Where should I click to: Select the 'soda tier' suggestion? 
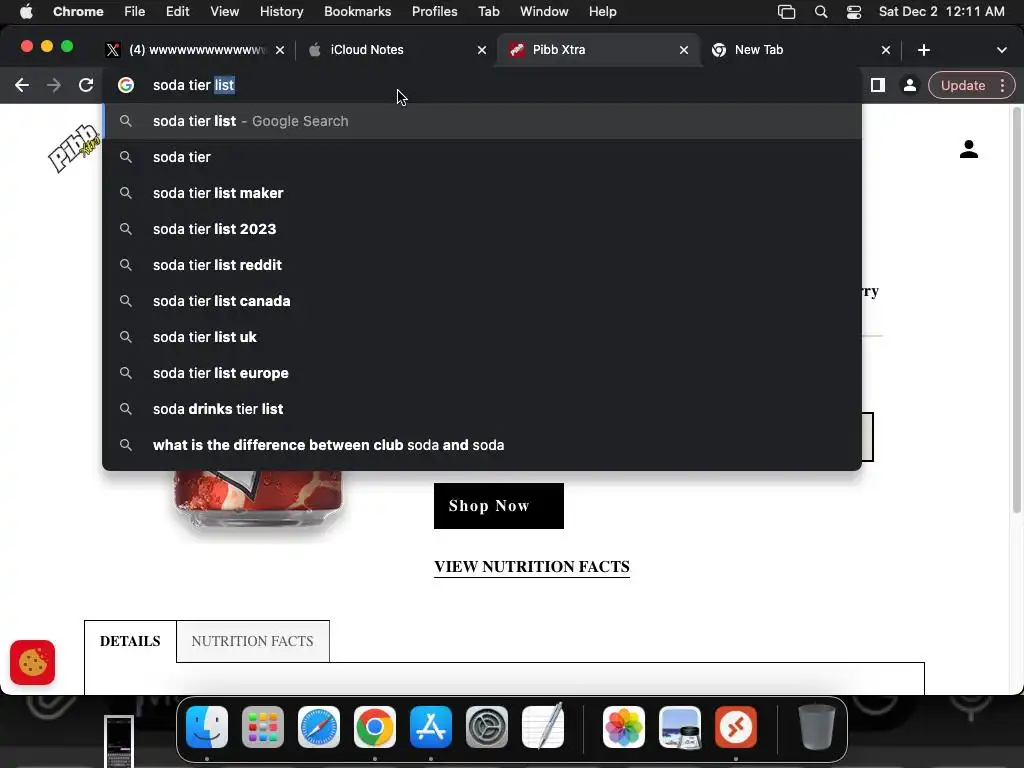(482, 157)
